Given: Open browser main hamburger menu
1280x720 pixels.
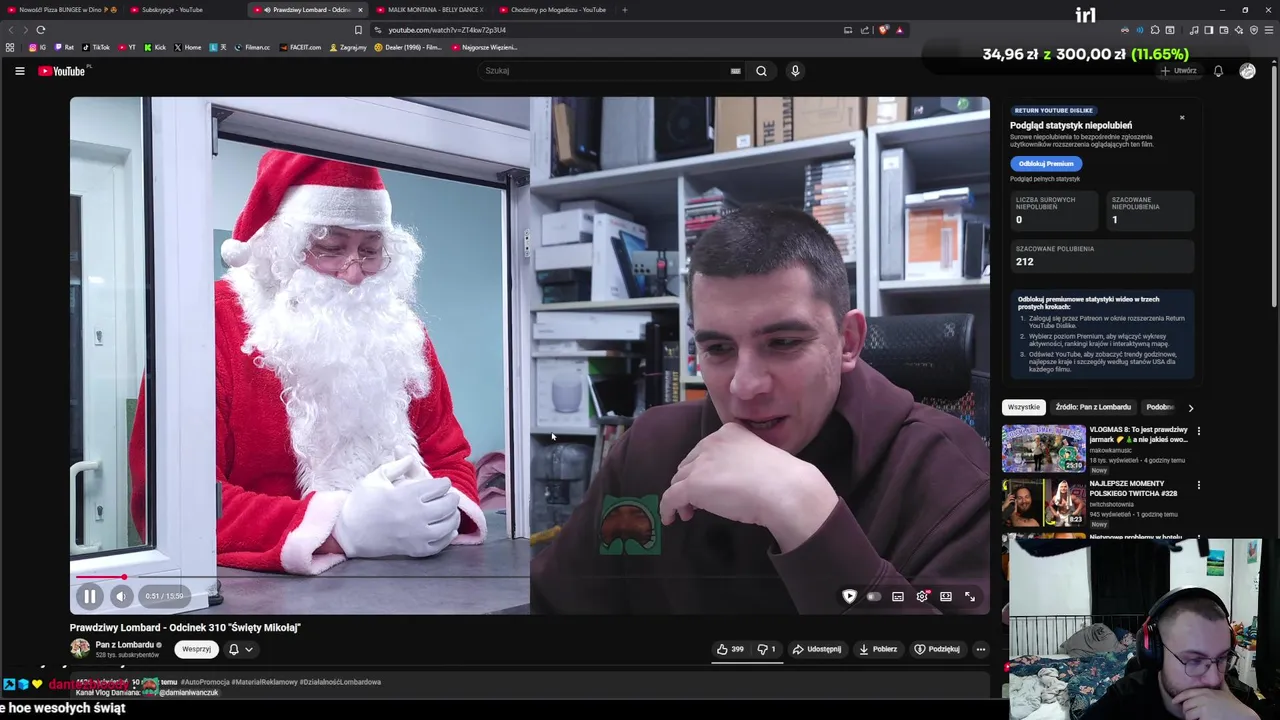Looking at the screenshot, I should 1268,30.
